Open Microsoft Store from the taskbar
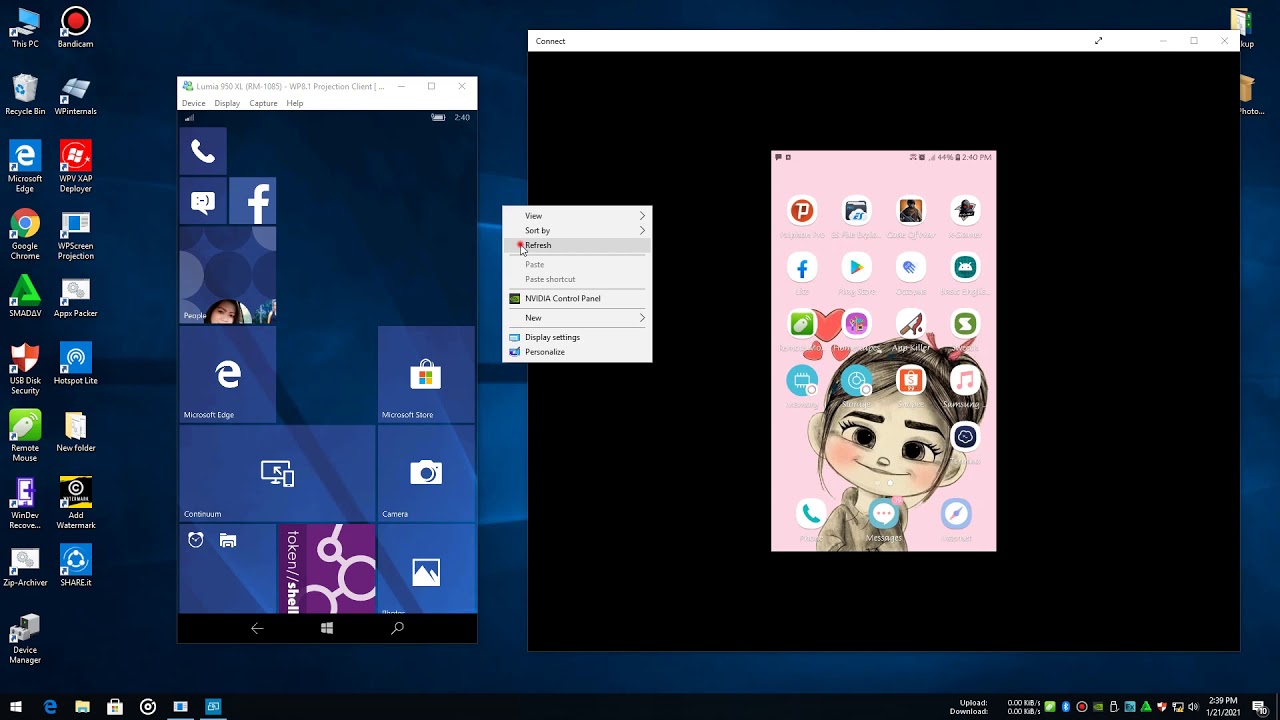Viewport: 1280px width, 720px height. [x=115, y=707]
